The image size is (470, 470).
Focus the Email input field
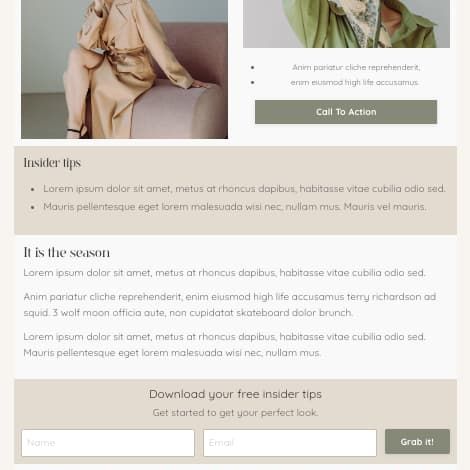(x=290, y=443)
